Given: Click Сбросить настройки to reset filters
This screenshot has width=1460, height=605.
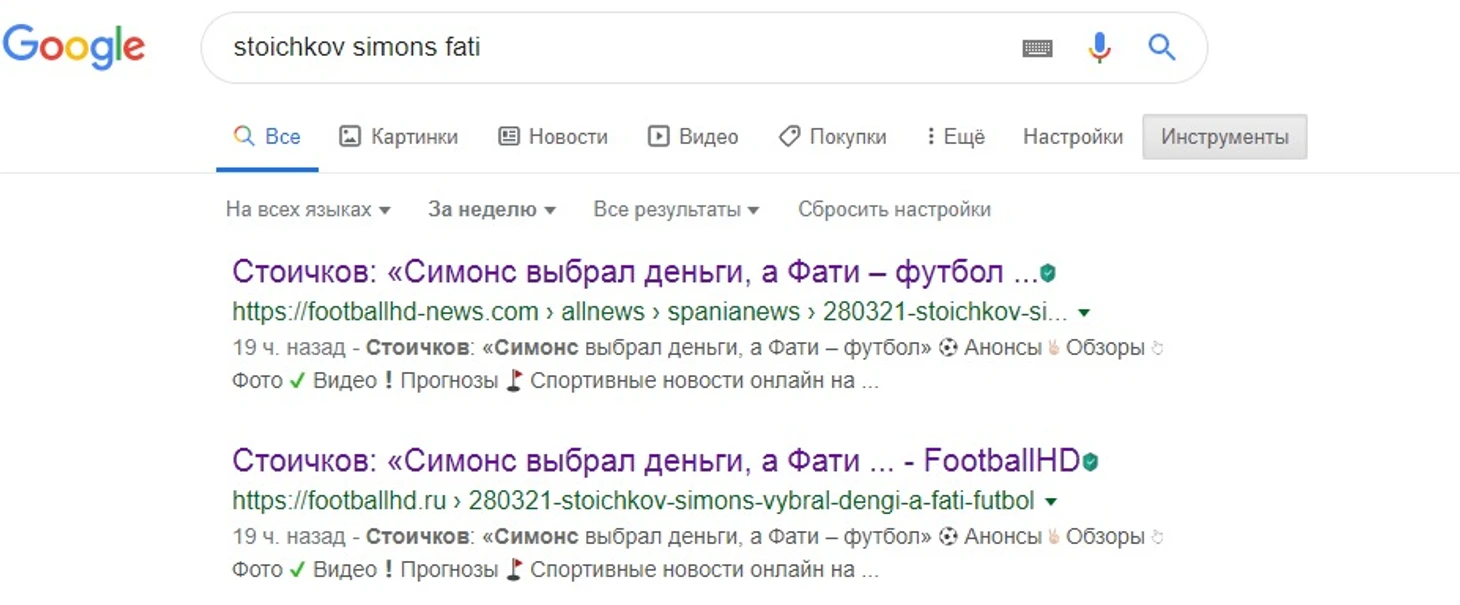Looking at the screenshot, I should pos(894,210).
